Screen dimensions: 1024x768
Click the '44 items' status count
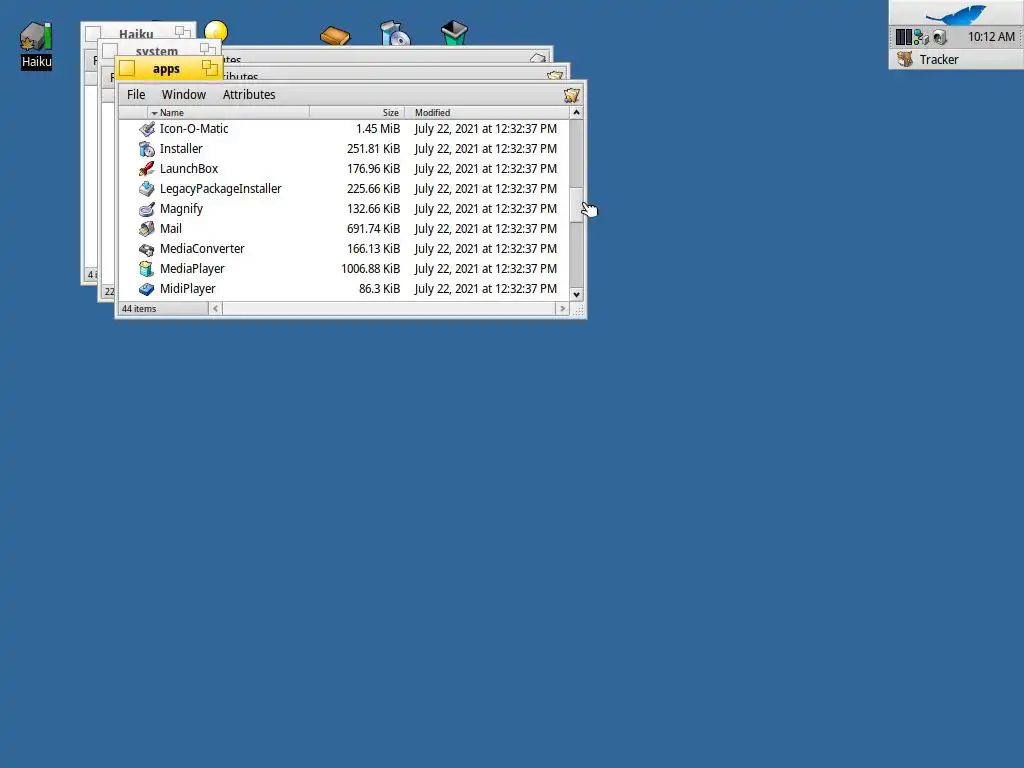point(139,309)
